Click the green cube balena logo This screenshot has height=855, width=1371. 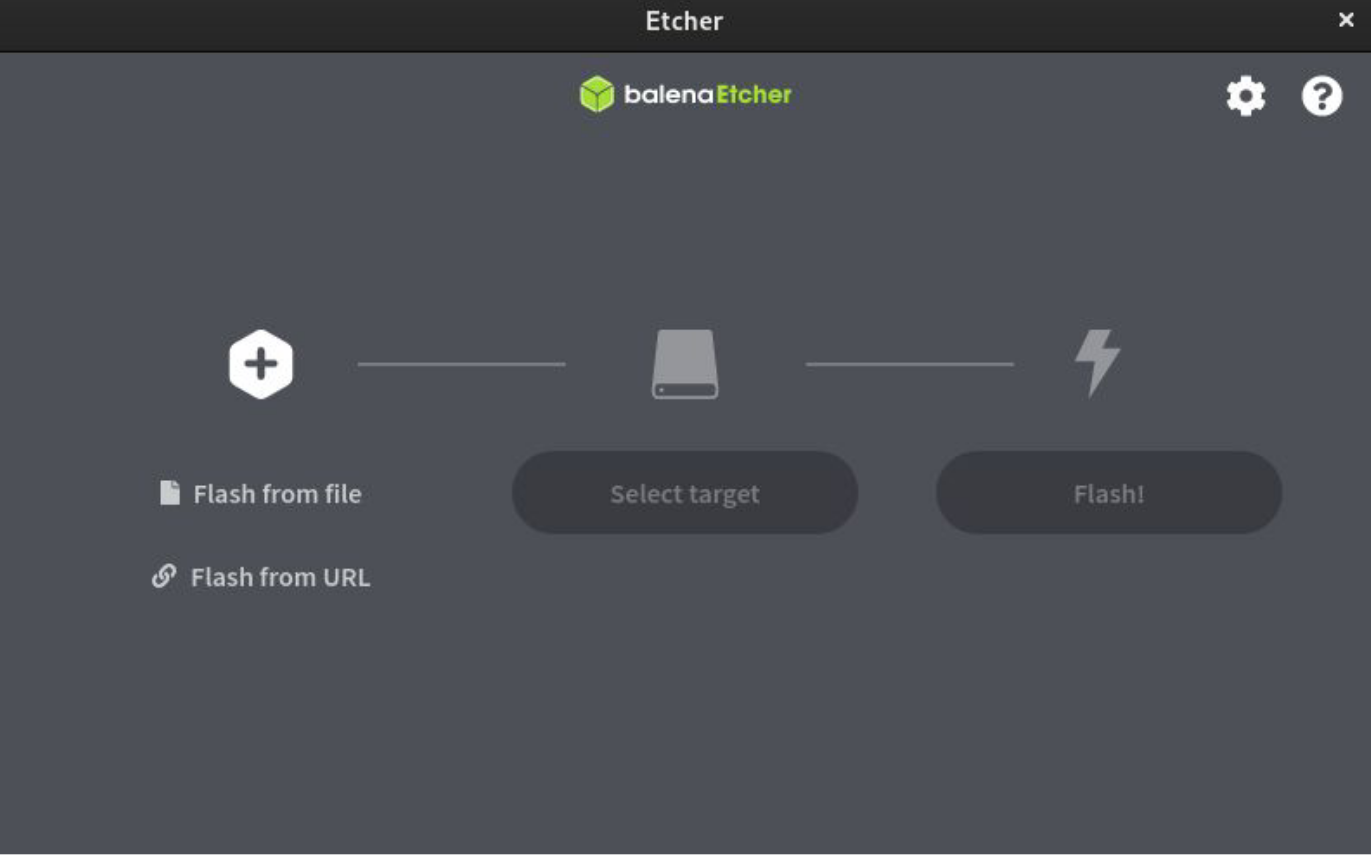(597, 95)
